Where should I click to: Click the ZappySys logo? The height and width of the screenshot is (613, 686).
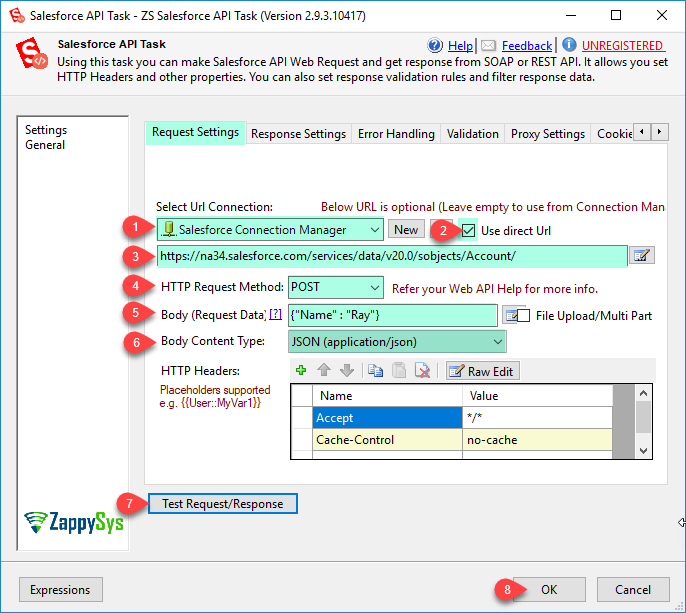coord(74,522)
